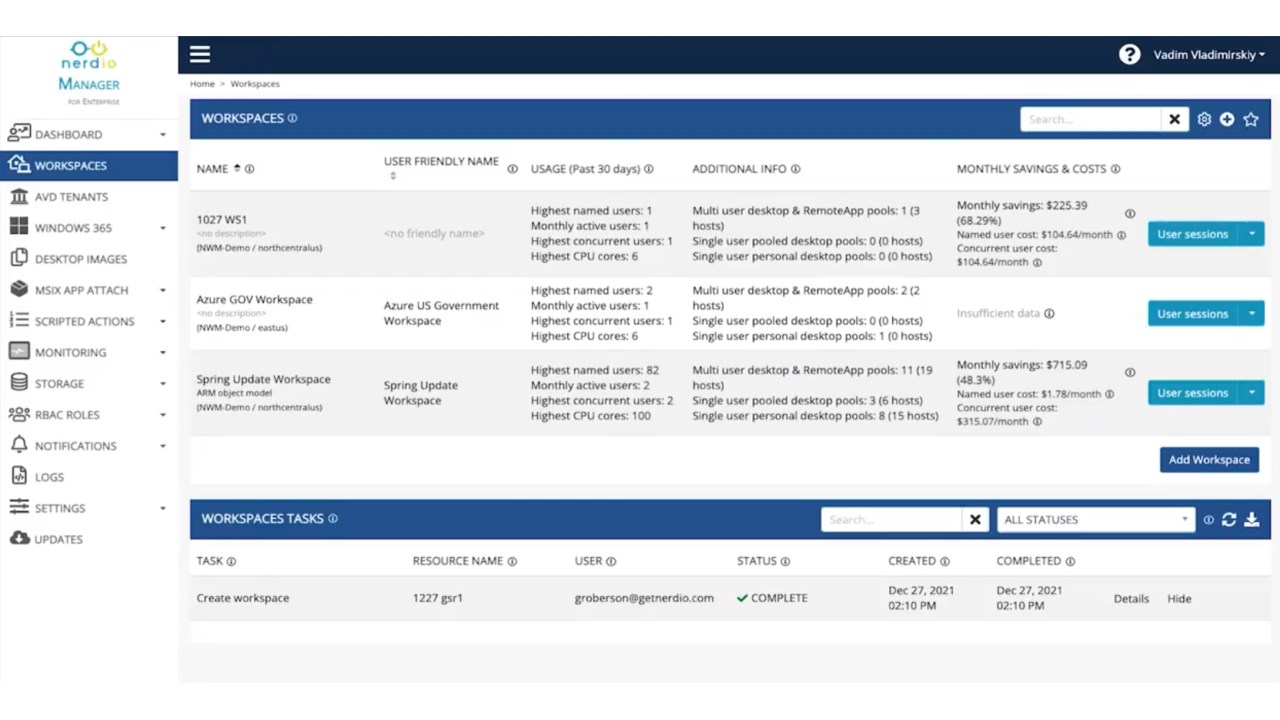Open Settings sidebar item
The height and width of the screenshot is (720, 1280).
[89, 508]
